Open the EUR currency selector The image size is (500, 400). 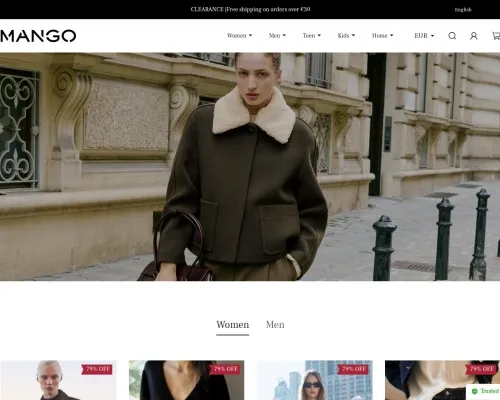[x=424, y=36]
